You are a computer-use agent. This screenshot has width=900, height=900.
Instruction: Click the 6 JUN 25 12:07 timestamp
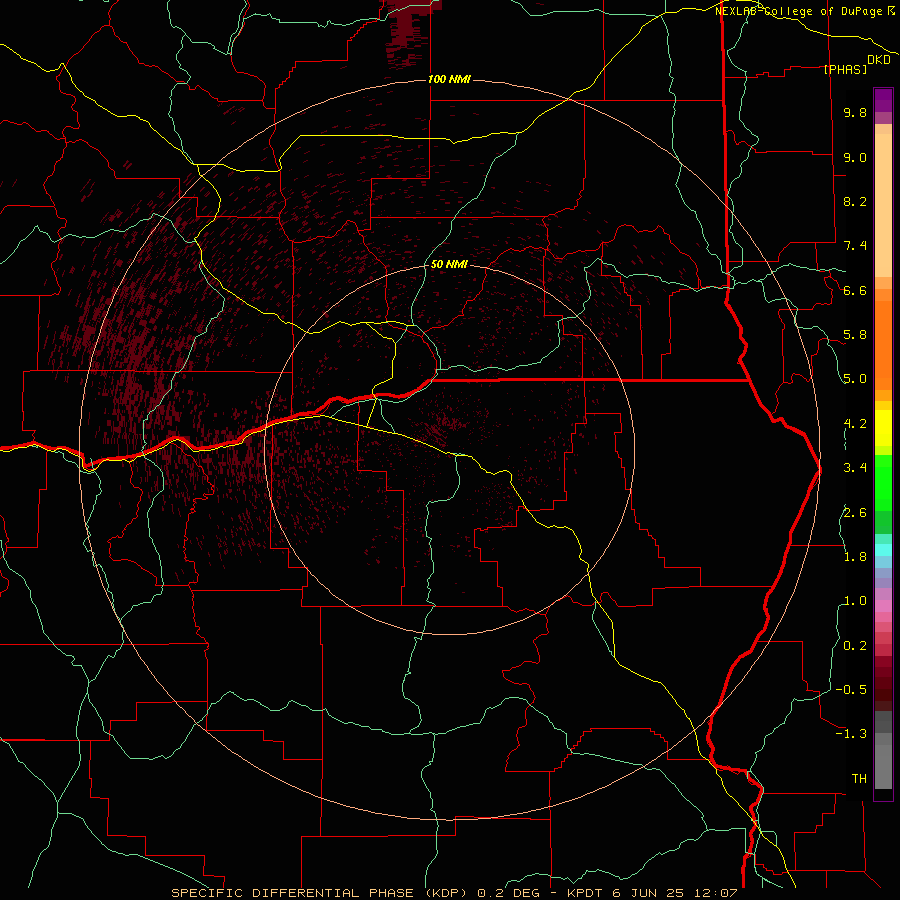pyautogui.click(x=674, y=893)
